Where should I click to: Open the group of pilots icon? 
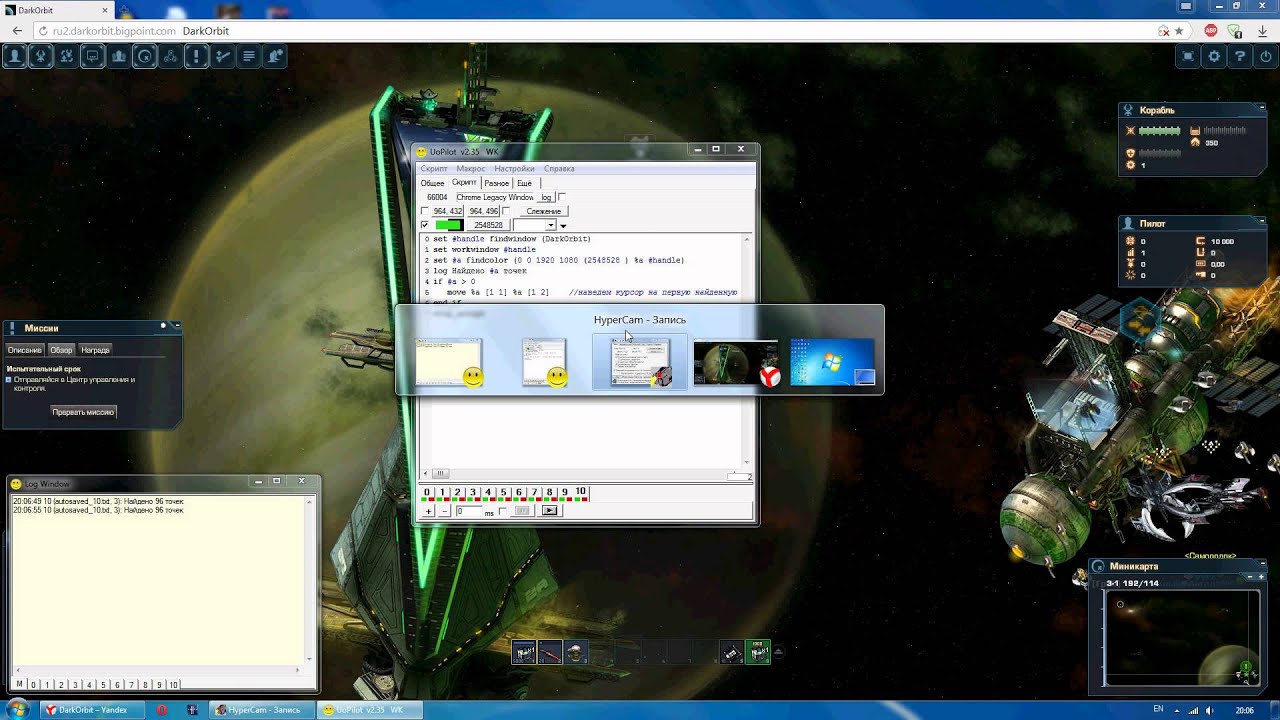(120, 57)
